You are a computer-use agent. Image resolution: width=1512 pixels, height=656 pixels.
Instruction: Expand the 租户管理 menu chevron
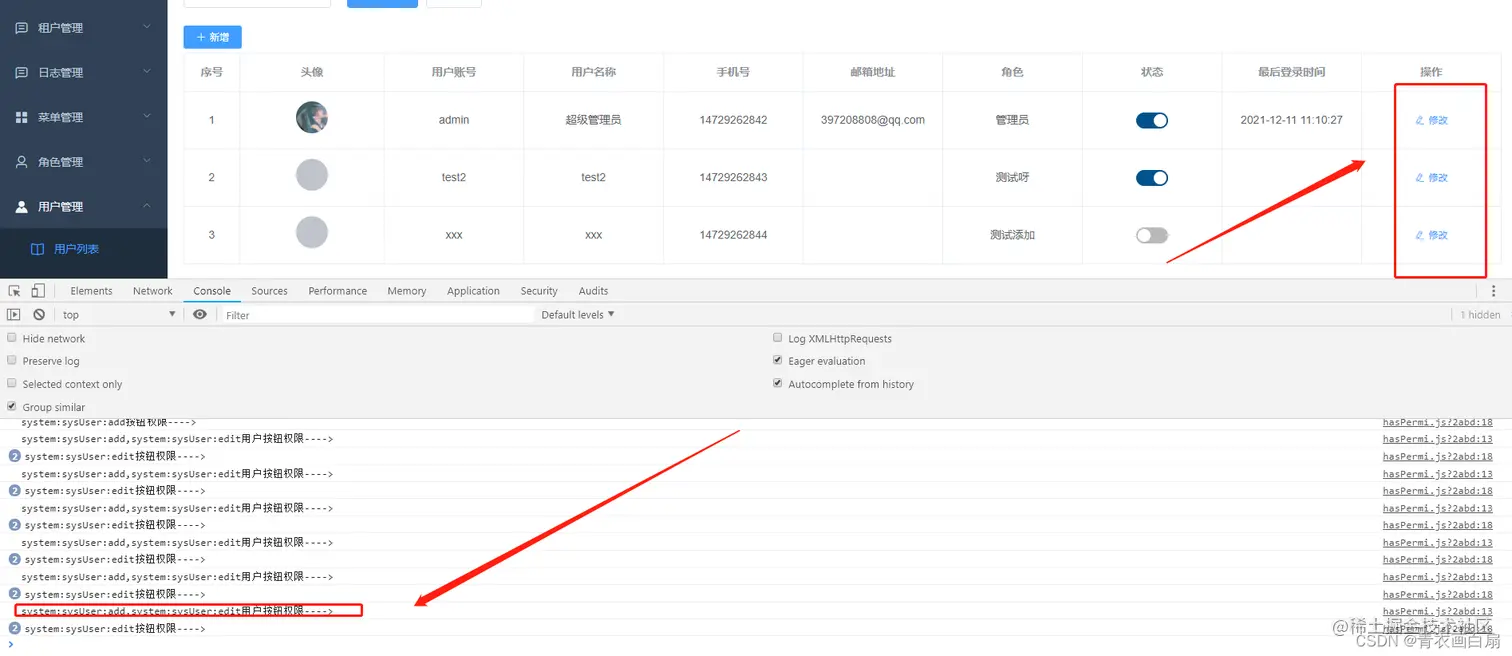147,27
